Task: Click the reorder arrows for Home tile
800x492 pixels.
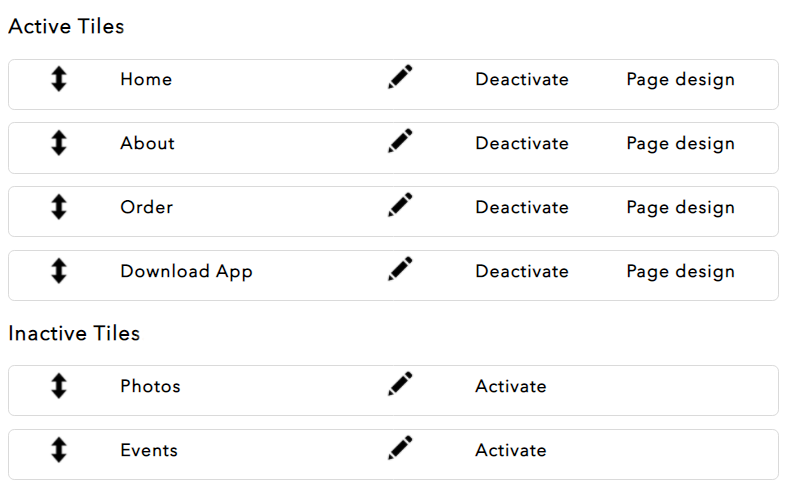Action: [x=59, y=79]
